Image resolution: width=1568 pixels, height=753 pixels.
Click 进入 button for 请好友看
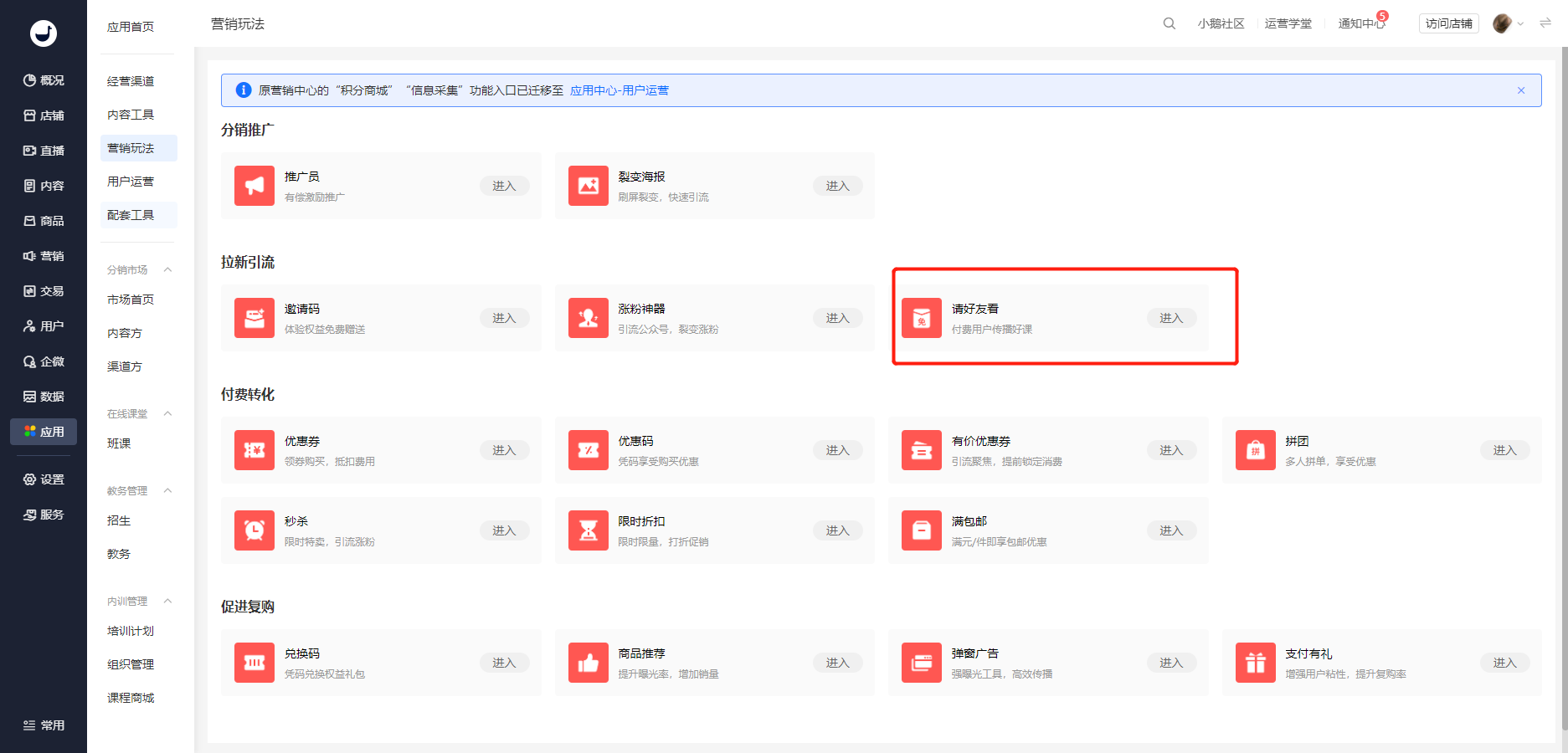tap(1171, 318)
